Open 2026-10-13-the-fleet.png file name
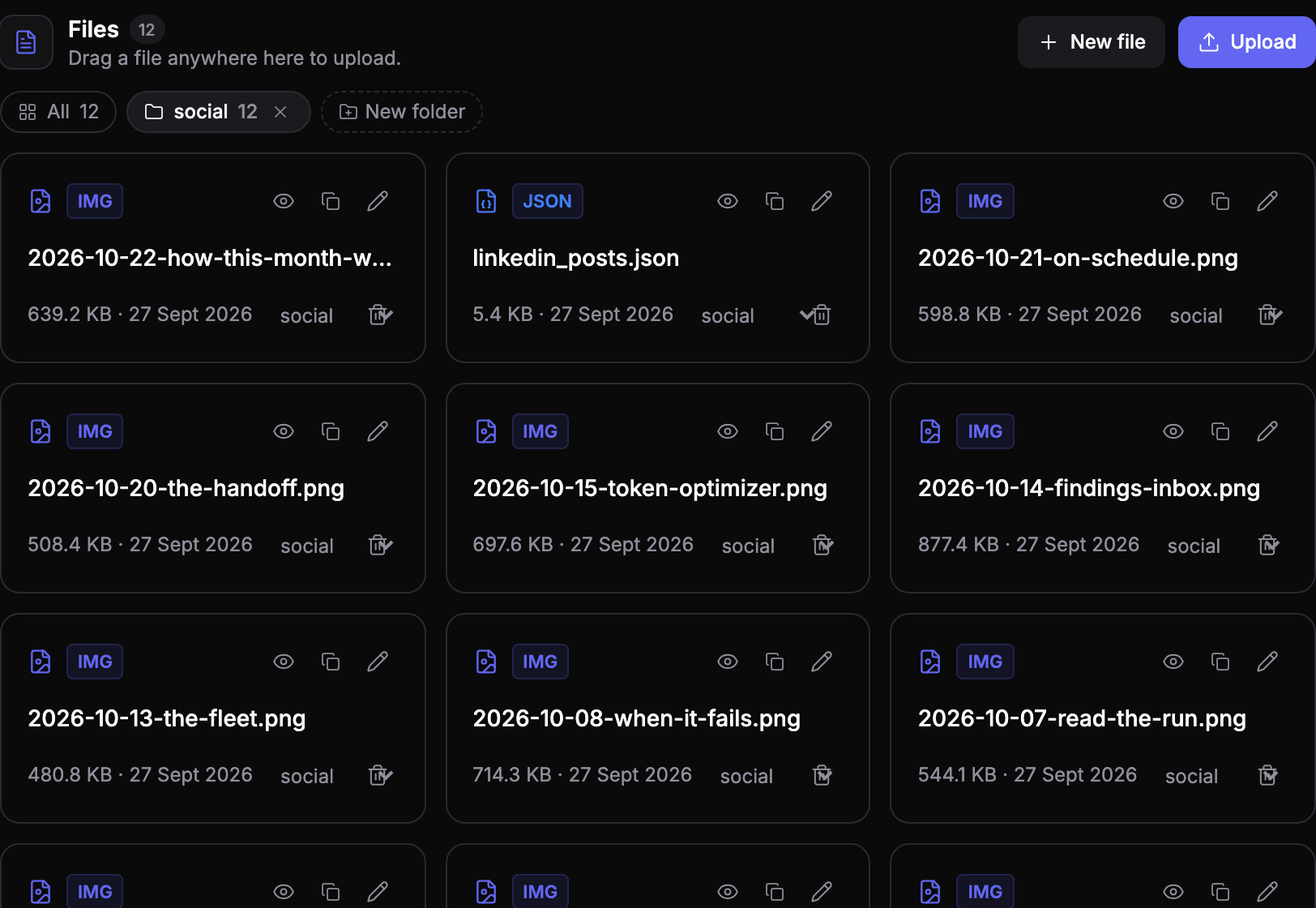This screenshot has width=1316, height=908. coord(167,718)
